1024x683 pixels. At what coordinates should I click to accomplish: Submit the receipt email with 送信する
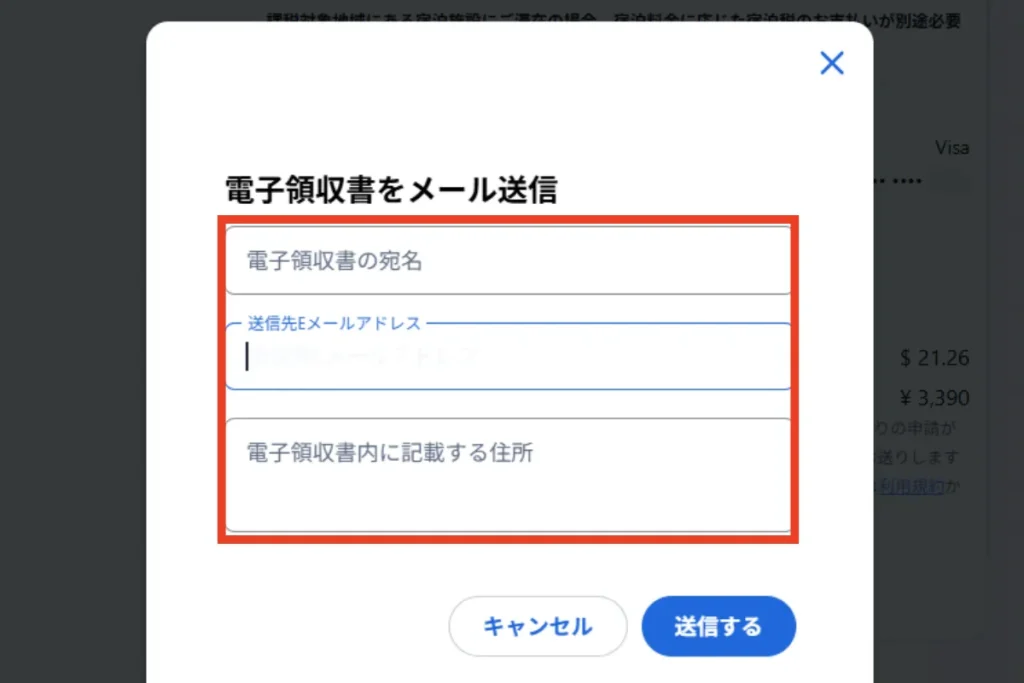pos(718,626)
